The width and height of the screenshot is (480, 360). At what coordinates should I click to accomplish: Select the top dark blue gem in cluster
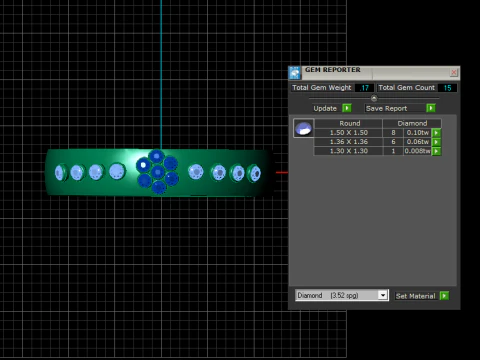coord(156,156)
